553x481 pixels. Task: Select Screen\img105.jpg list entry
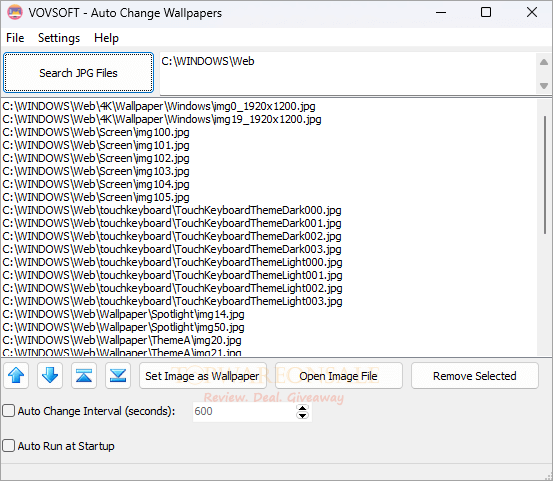(96, 197)
